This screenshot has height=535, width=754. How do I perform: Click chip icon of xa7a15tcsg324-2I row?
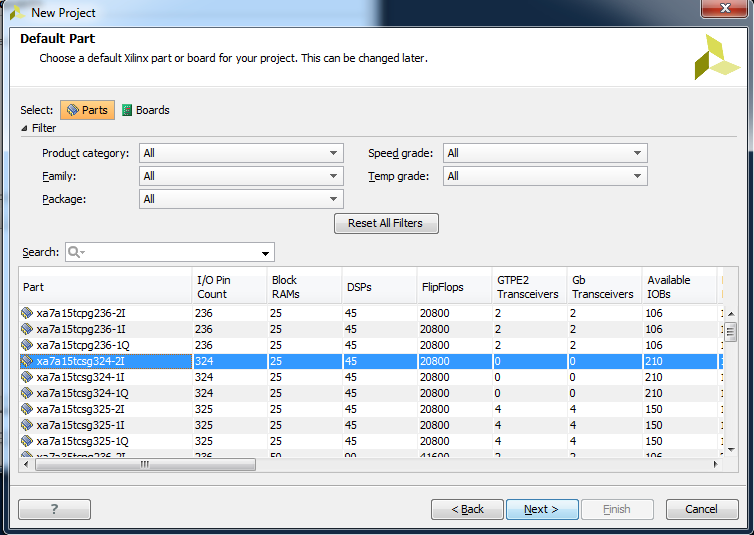(27, 361)
